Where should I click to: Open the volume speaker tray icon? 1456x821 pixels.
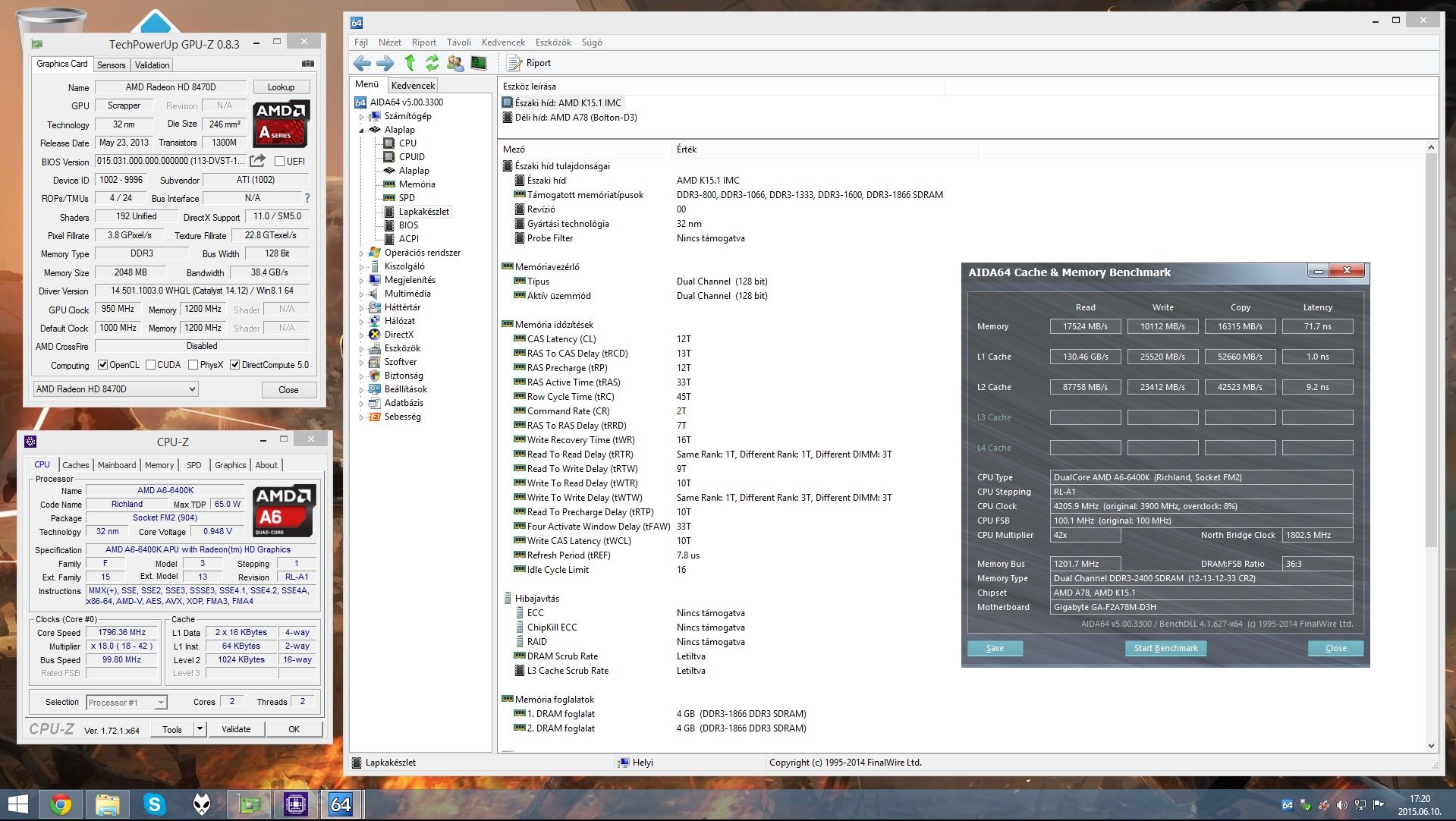1342,805
